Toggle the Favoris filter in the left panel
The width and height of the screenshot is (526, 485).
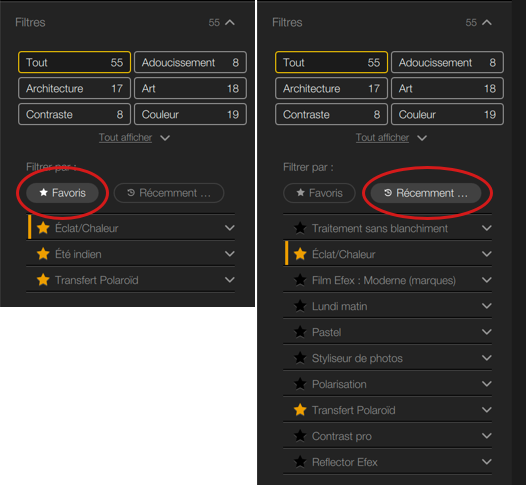click(x=62, y=193)
